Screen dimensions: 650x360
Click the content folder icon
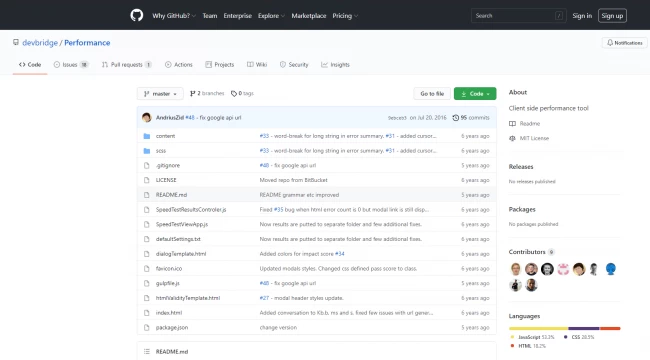[x=147, y=136]
